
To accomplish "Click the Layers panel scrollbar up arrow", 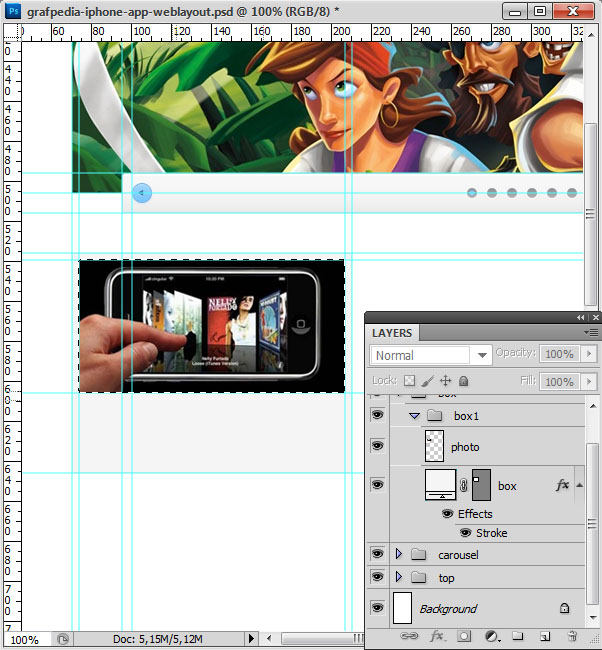I will click(593, 405).
